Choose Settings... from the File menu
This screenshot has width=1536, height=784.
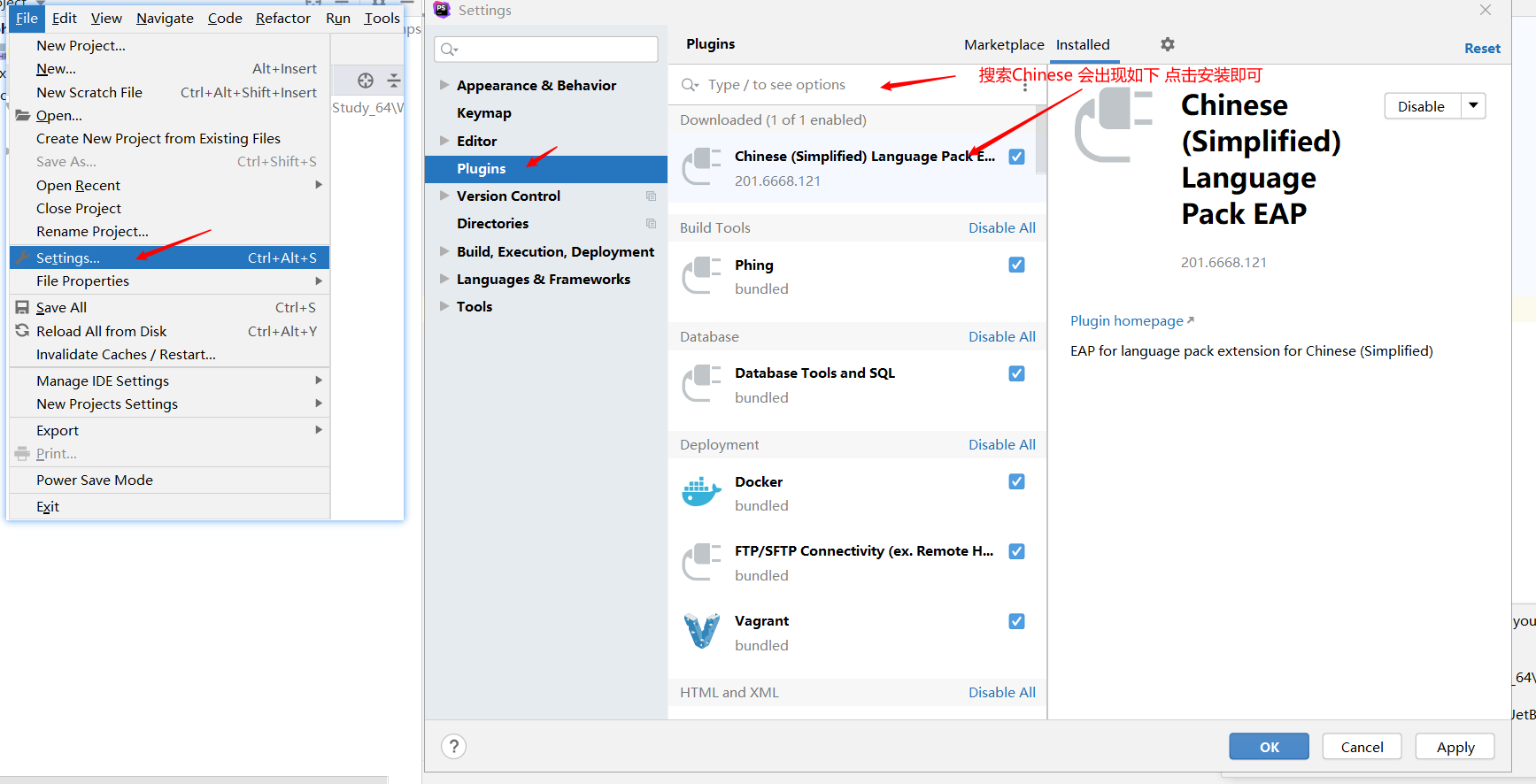point(168,257)
